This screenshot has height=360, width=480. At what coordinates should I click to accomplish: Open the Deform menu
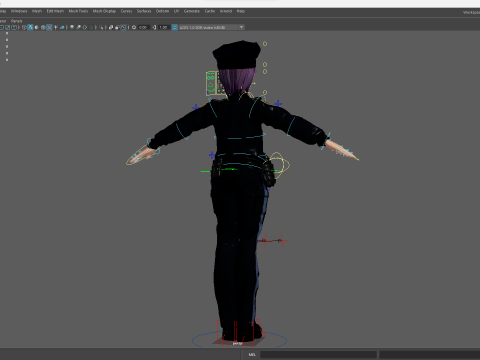[x=162, y=11]
